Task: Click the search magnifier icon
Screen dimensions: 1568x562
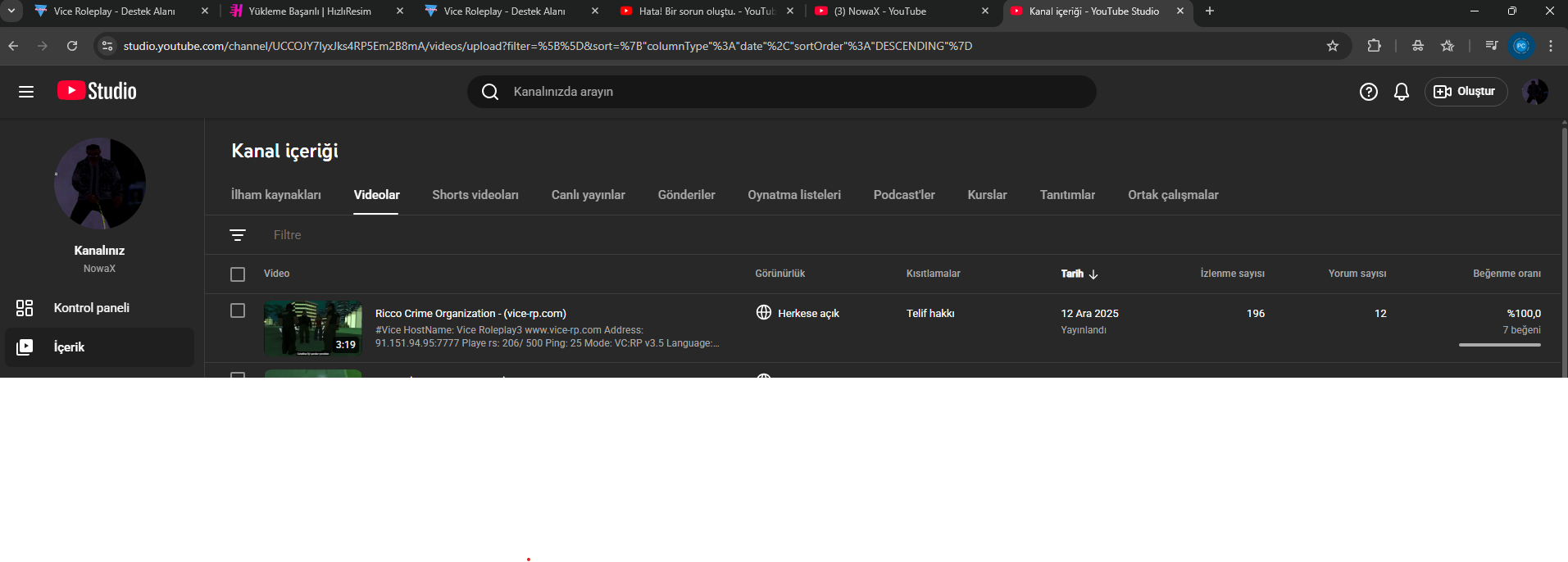Action: tap(490, 92)
